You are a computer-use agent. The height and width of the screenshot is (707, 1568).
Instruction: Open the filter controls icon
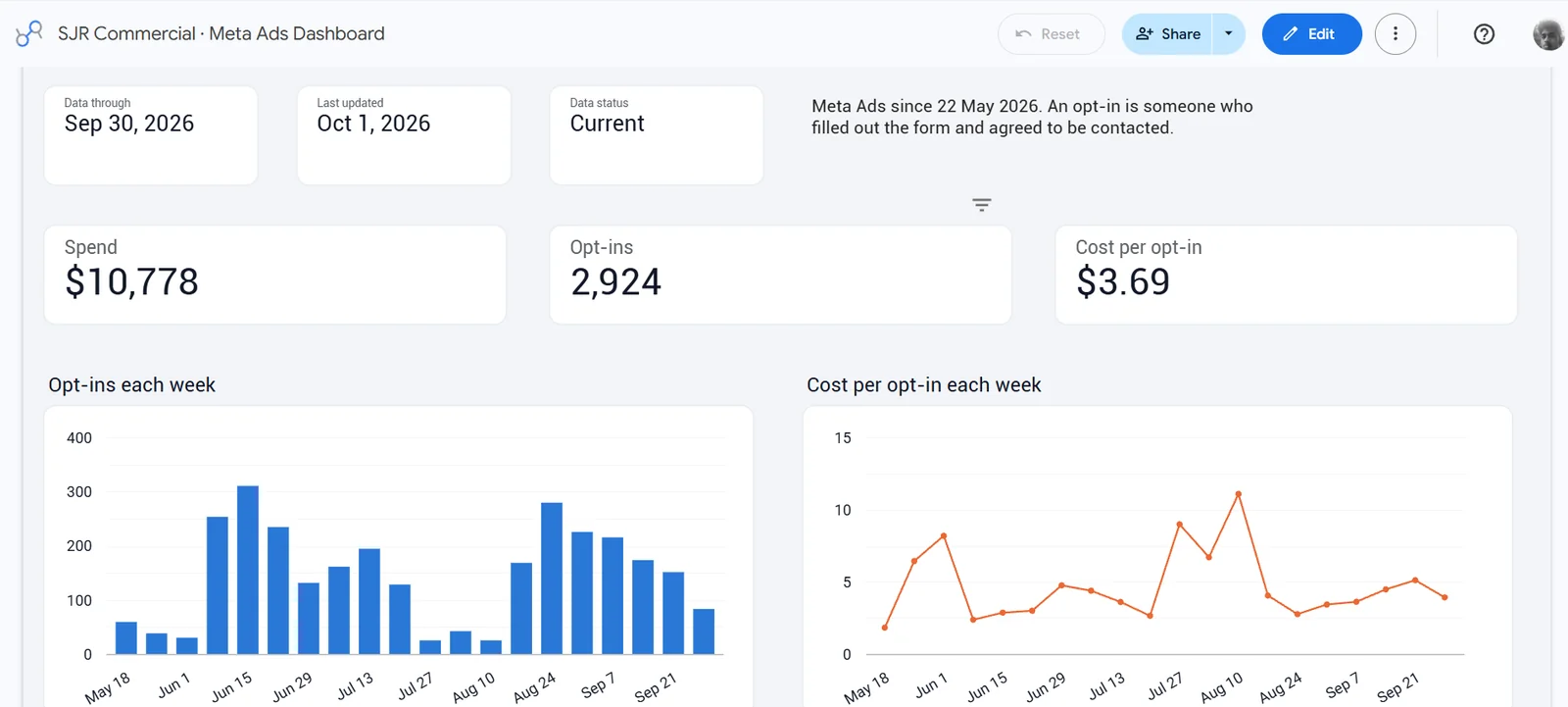[981, 204]
